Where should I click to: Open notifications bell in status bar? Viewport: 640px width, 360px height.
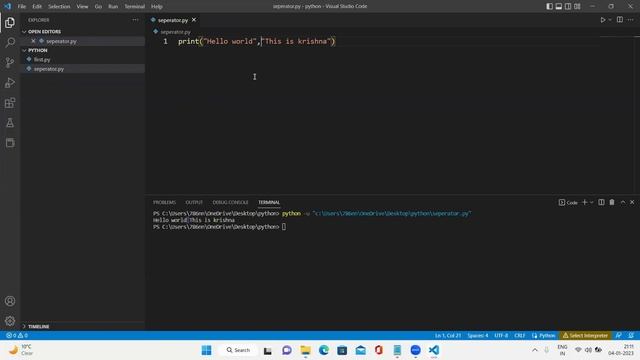click(631, 335)
